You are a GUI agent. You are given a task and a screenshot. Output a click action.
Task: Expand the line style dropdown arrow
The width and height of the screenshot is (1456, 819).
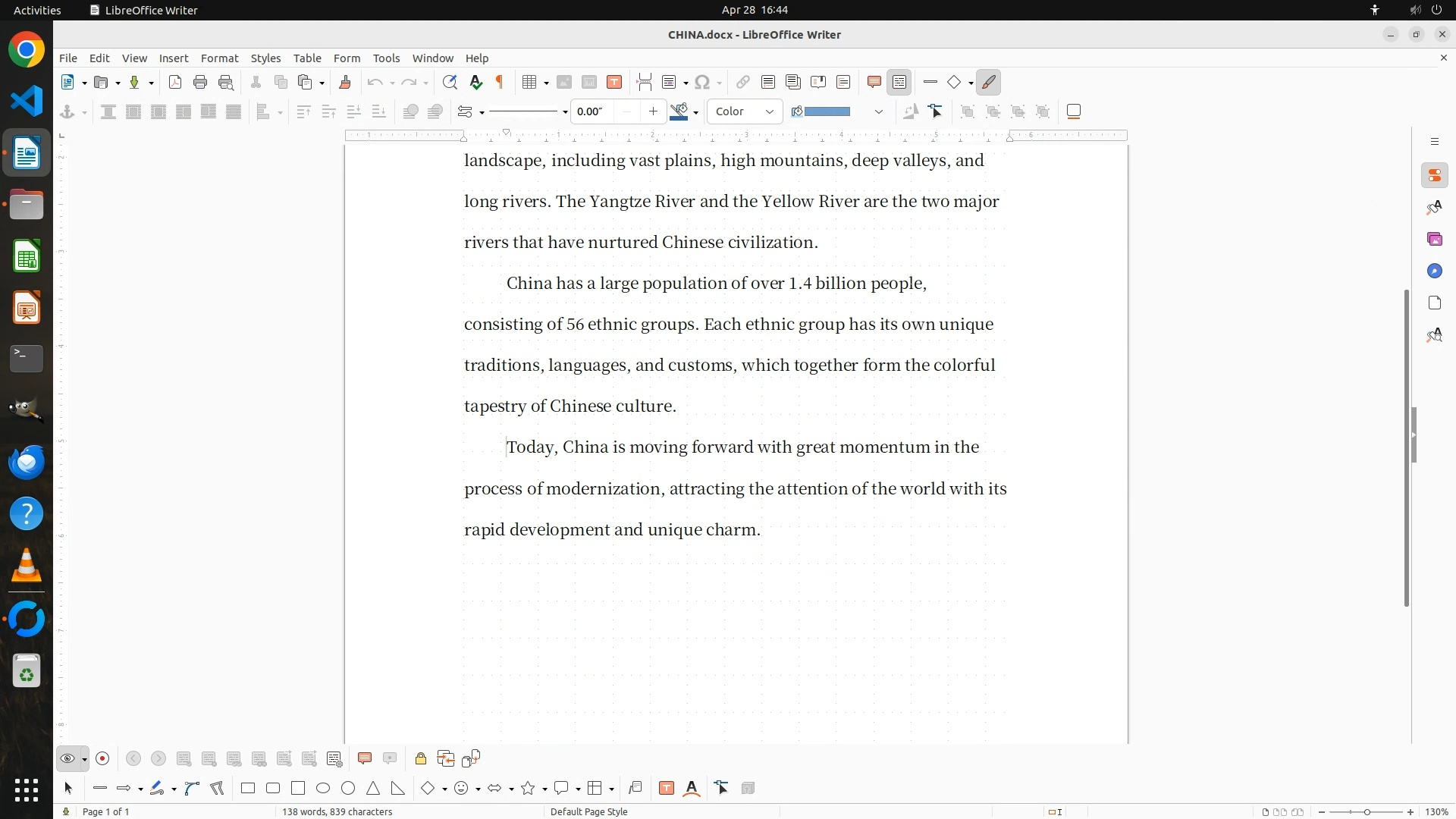565,112
